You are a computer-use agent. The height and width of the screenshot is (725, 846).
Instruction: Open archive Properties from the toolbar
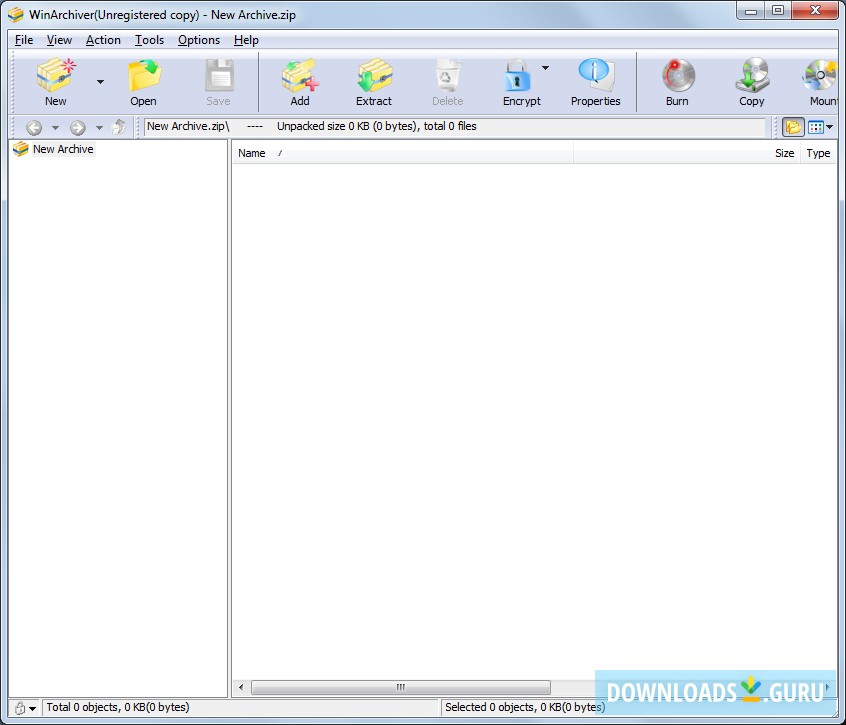pyautogui.click(x=596, y=83)
